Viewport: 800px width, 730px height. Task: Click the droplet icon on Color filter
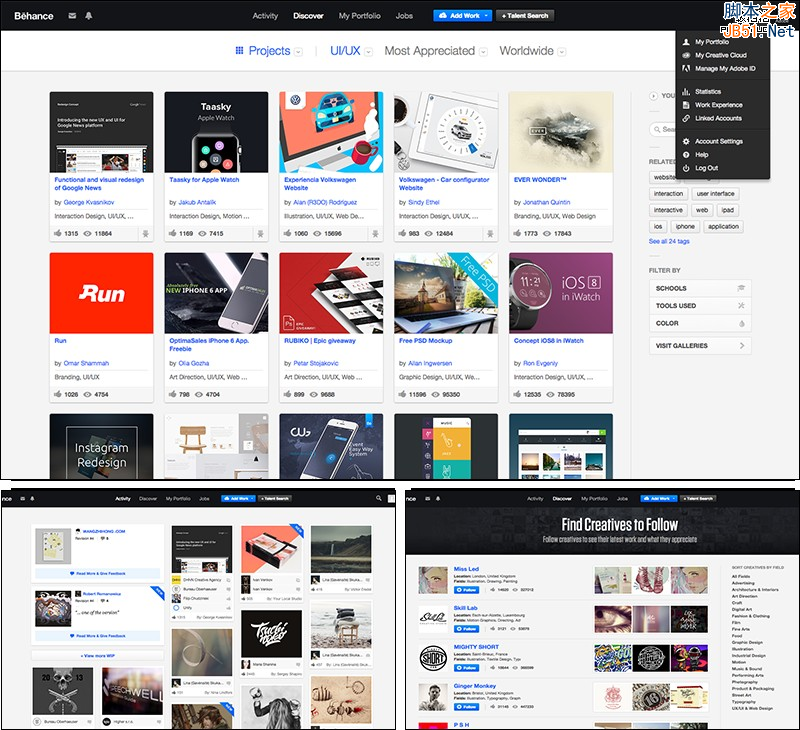pos(741,324)
